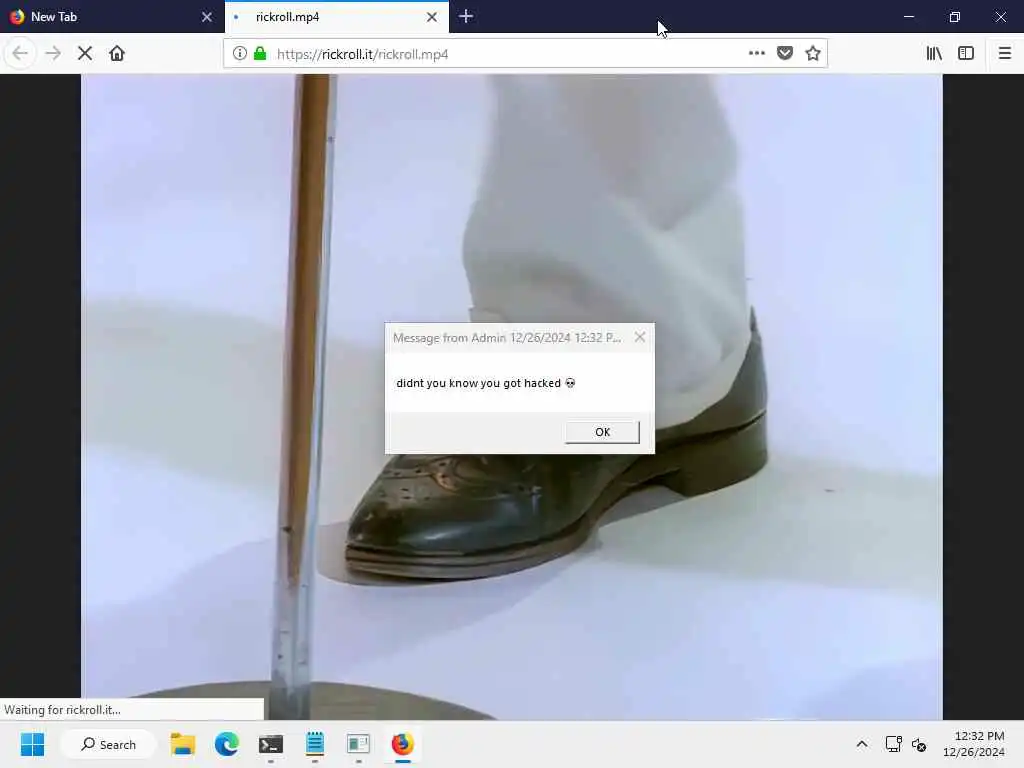This screenshot has width=1024, height=768.
Task: Open a new tab with plus button
Action: [466, 16]
